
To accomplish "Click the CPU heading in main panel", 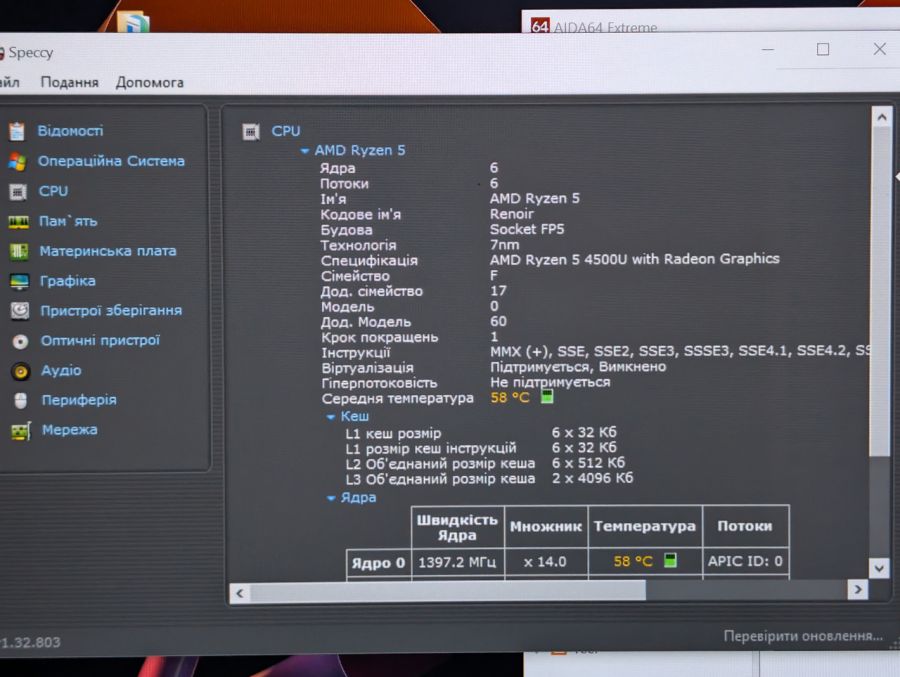I will coord(286,131).
